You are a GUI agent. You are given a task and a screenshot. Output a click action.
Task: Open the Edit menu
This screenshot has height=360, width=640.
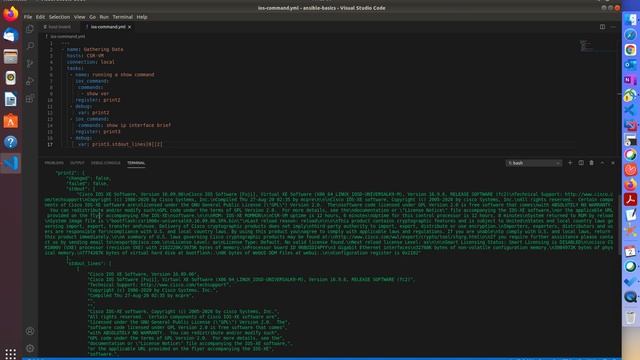pos(40,17)
